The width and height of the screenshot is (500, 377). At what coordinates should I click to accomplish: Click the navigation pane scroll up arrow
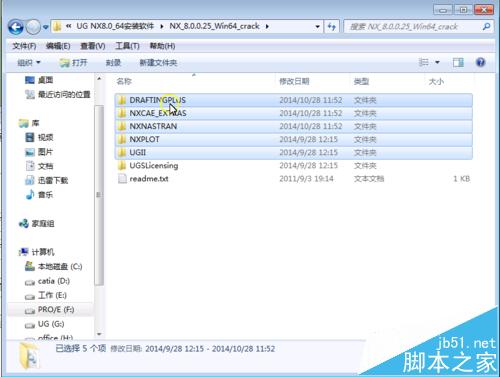point(99,79)
